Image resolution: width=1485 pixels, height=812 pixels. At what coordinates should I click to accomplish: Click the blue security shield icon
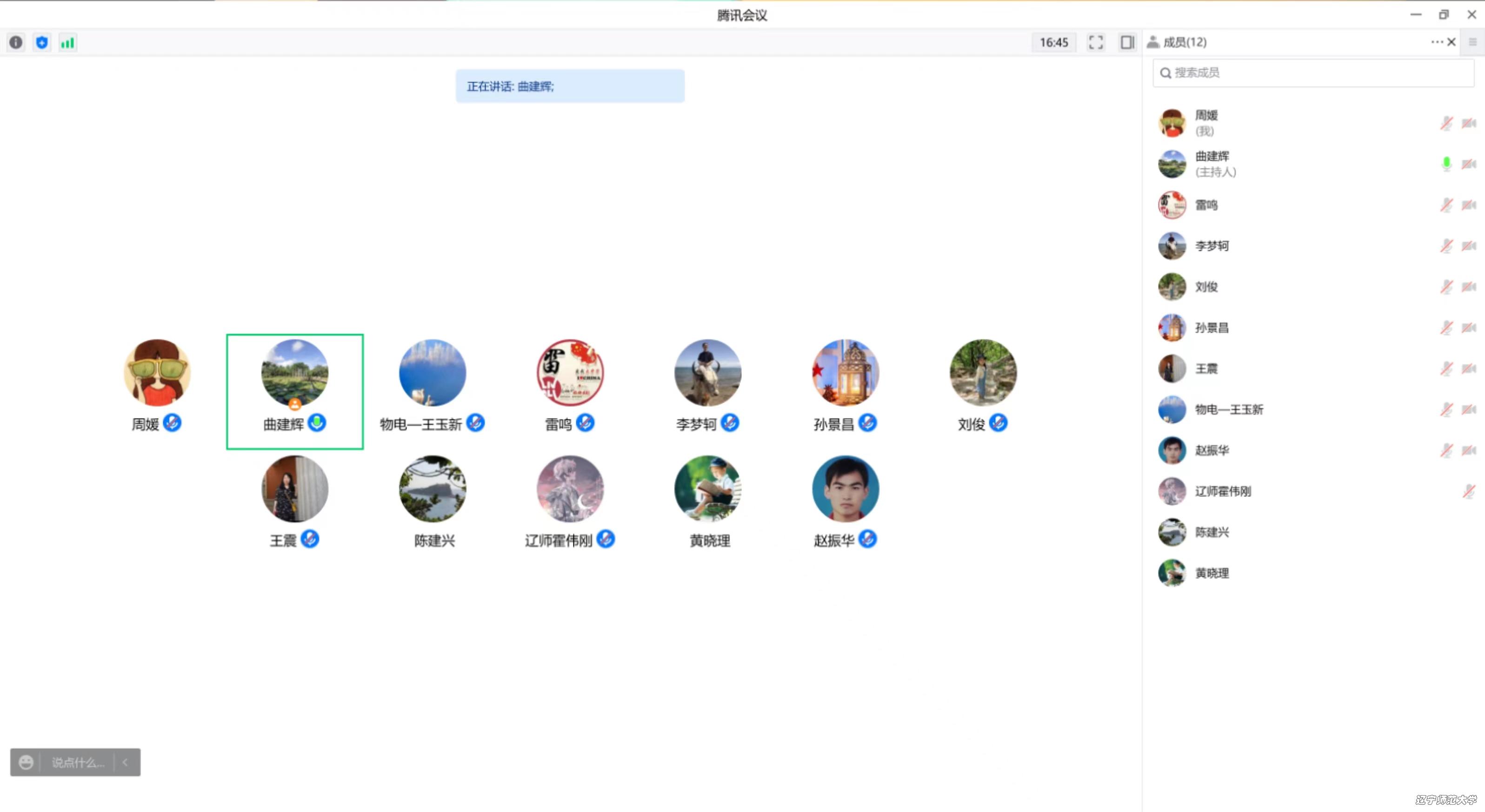coord(41,42)
